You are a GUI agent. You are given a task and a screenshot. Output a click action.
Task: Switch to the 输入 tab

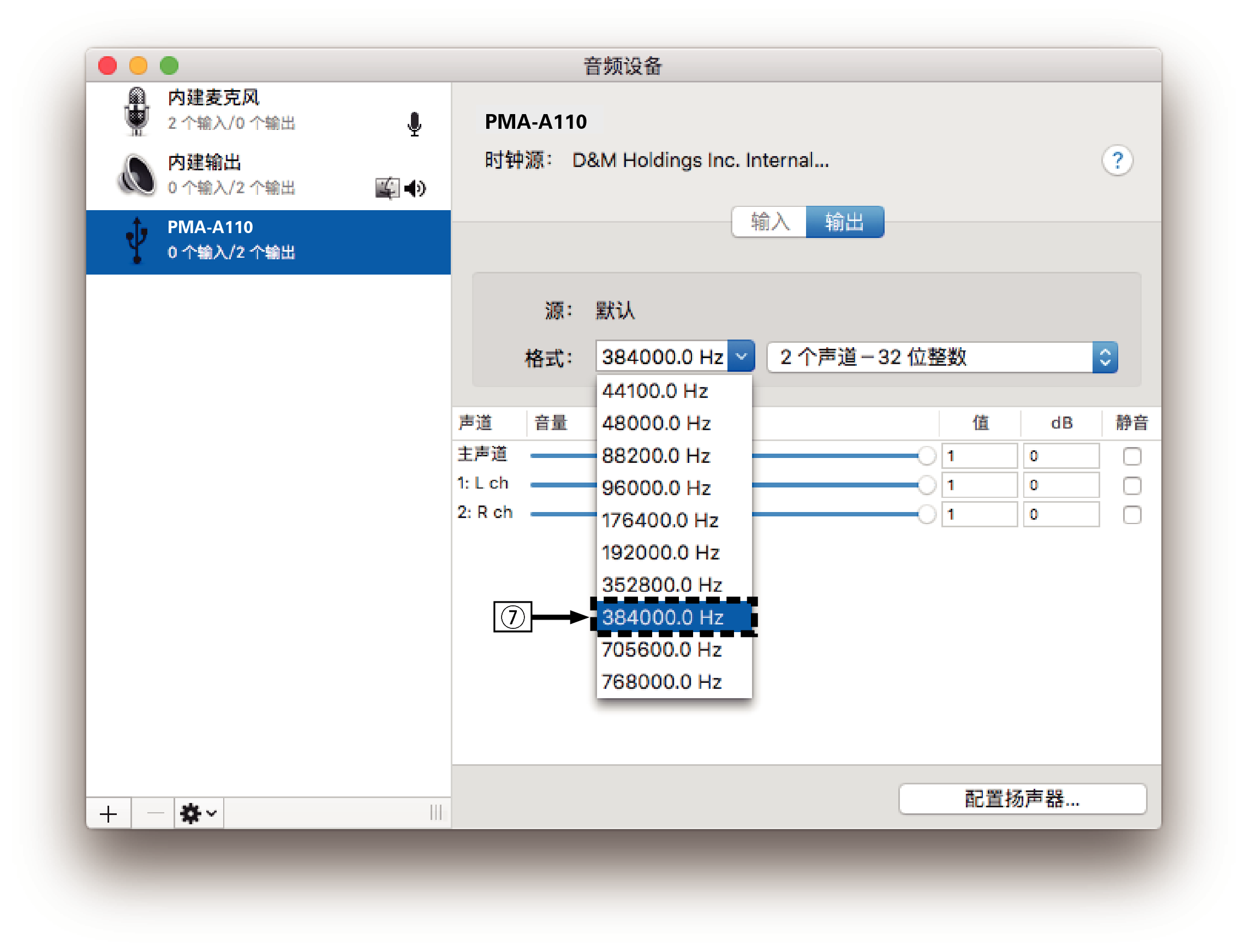tap(770, 222)
